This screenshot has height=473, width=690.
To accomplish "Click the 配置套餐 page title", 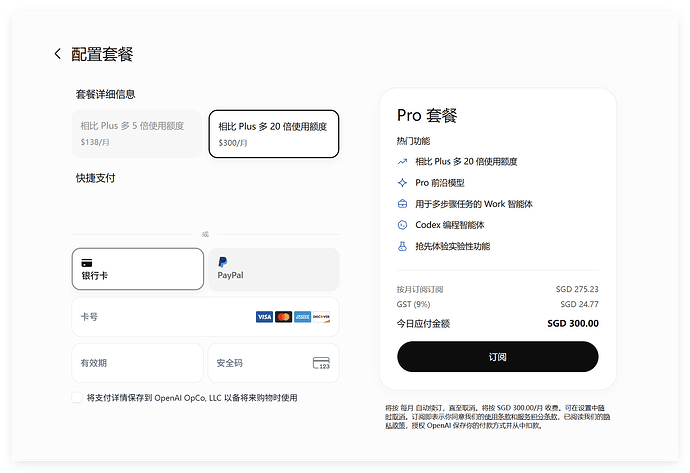I will [102, 54].
